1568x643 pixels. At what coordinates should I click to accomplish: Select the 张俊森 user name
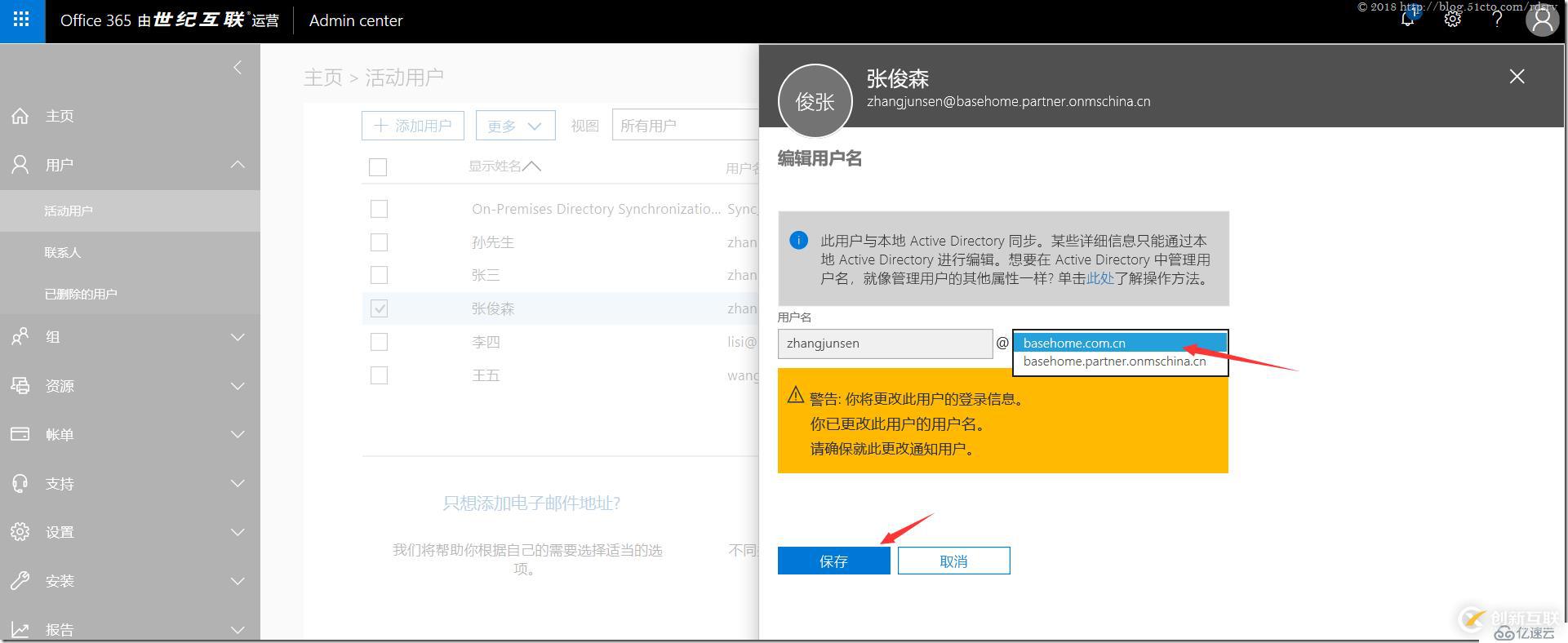coord(493,308)
